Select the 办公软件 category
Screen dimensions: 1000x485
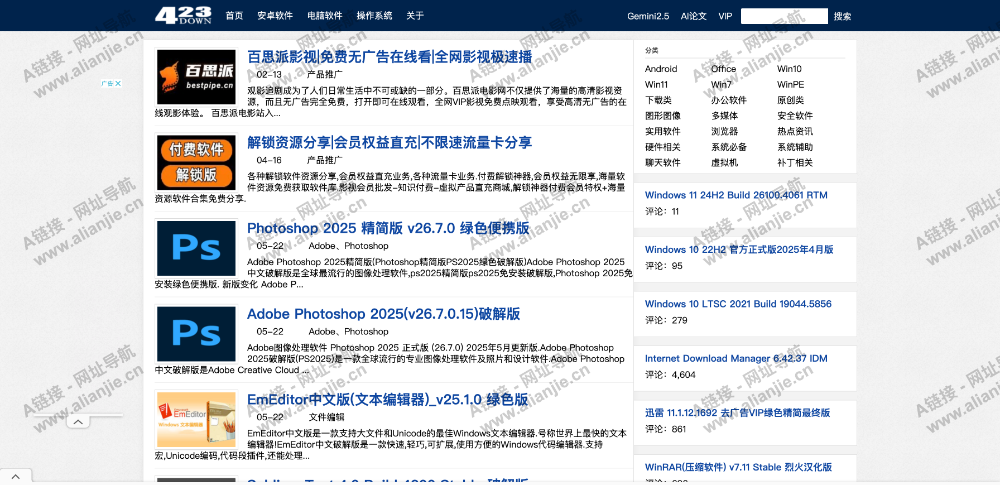728,100
